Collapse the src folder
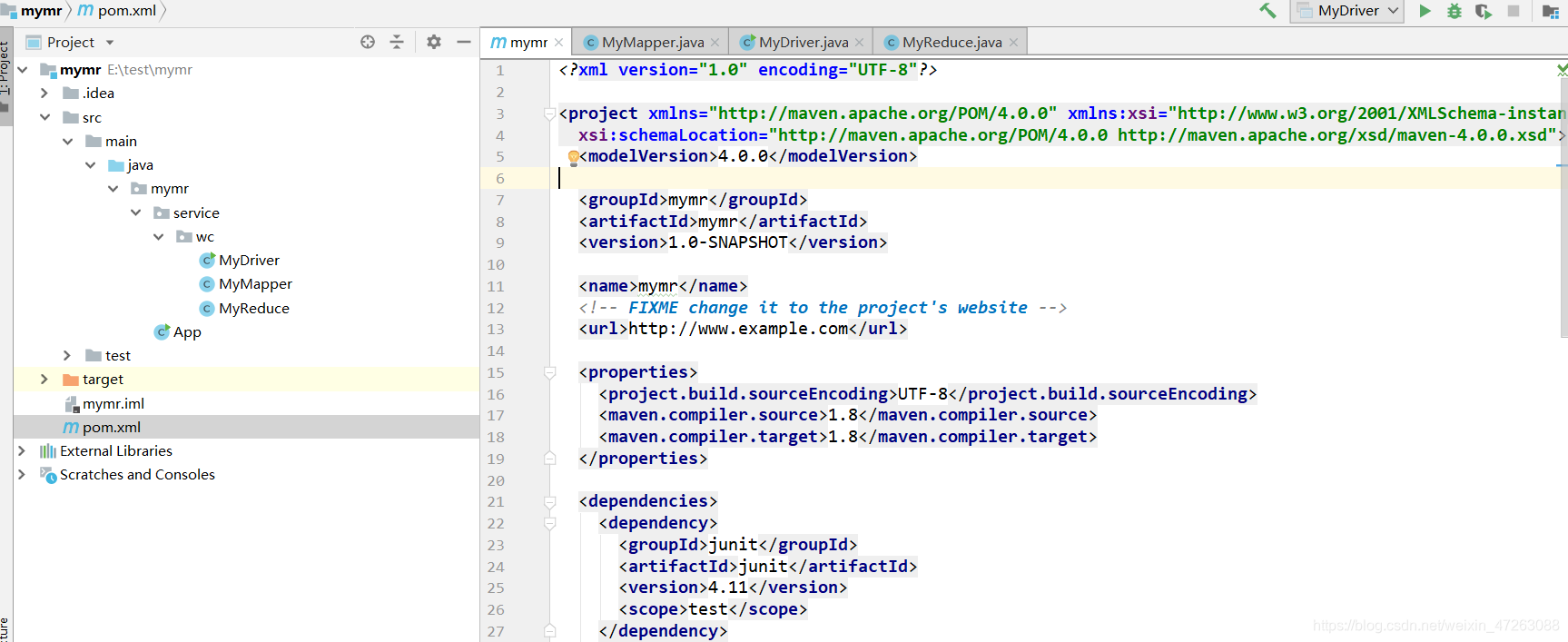The width and height of the screenshot is (1568, 642). tap(44, 117)
